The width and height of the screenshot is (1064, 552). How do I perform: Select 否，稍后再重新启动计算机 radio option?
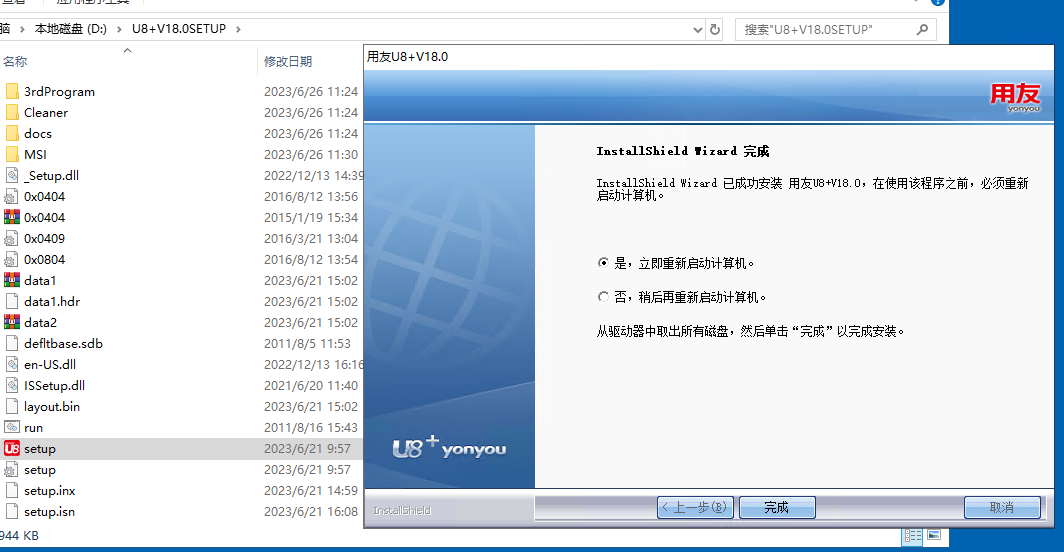[603, 297]
